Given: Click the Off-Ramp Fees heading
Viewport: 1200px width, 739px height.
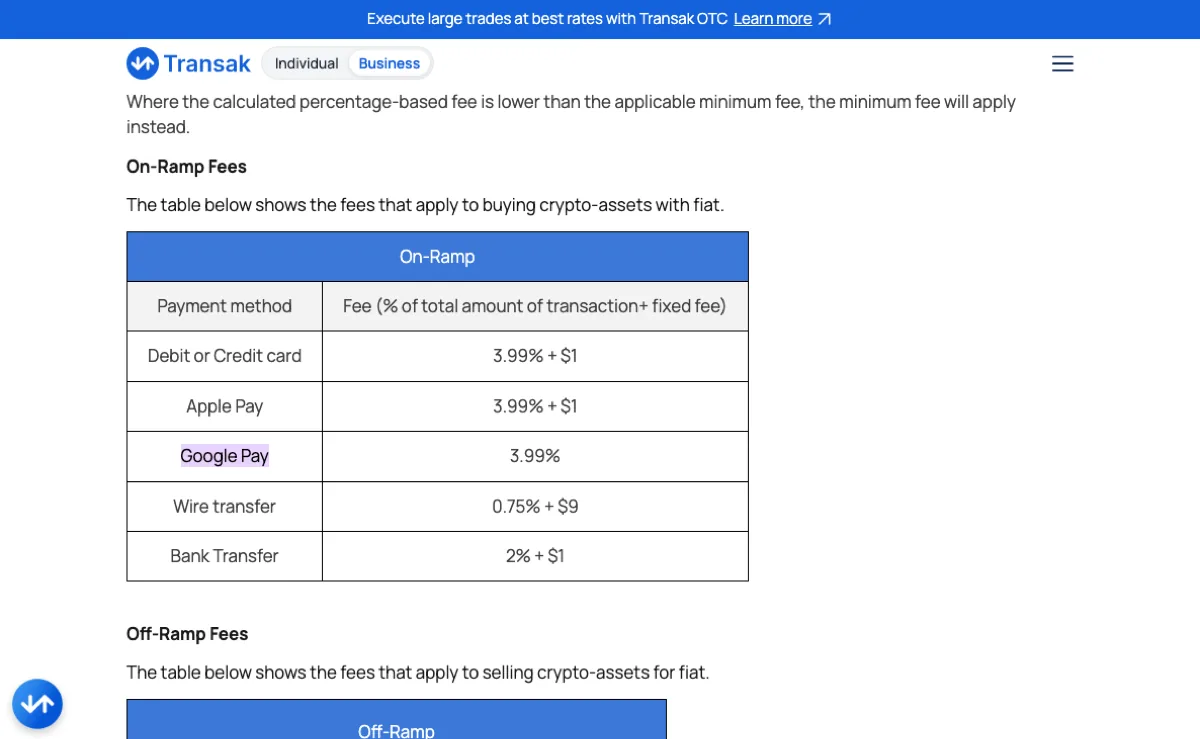Looking at the screenshot, I should click(187, 634).
